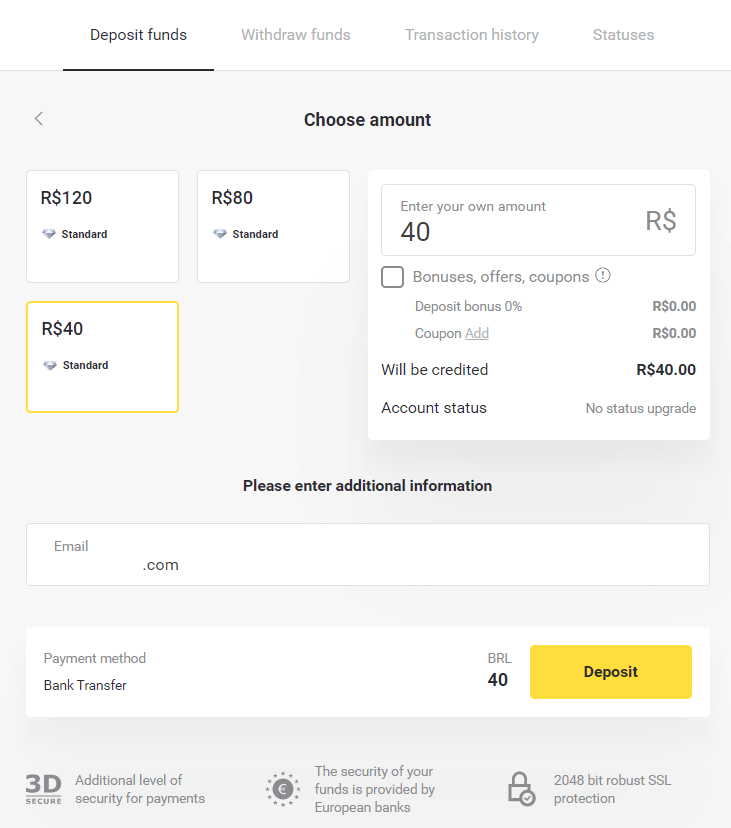Viewport: 731px width, 828px height.
Task: Open the Statuses tab
Action: (x=623, y=34)
